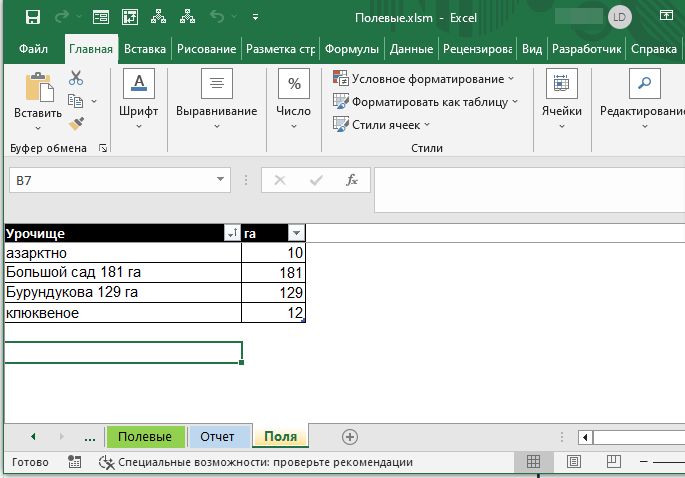Click the macro recording status bar icon
Viewport: 685px width, 478px height.
point(74,462)
